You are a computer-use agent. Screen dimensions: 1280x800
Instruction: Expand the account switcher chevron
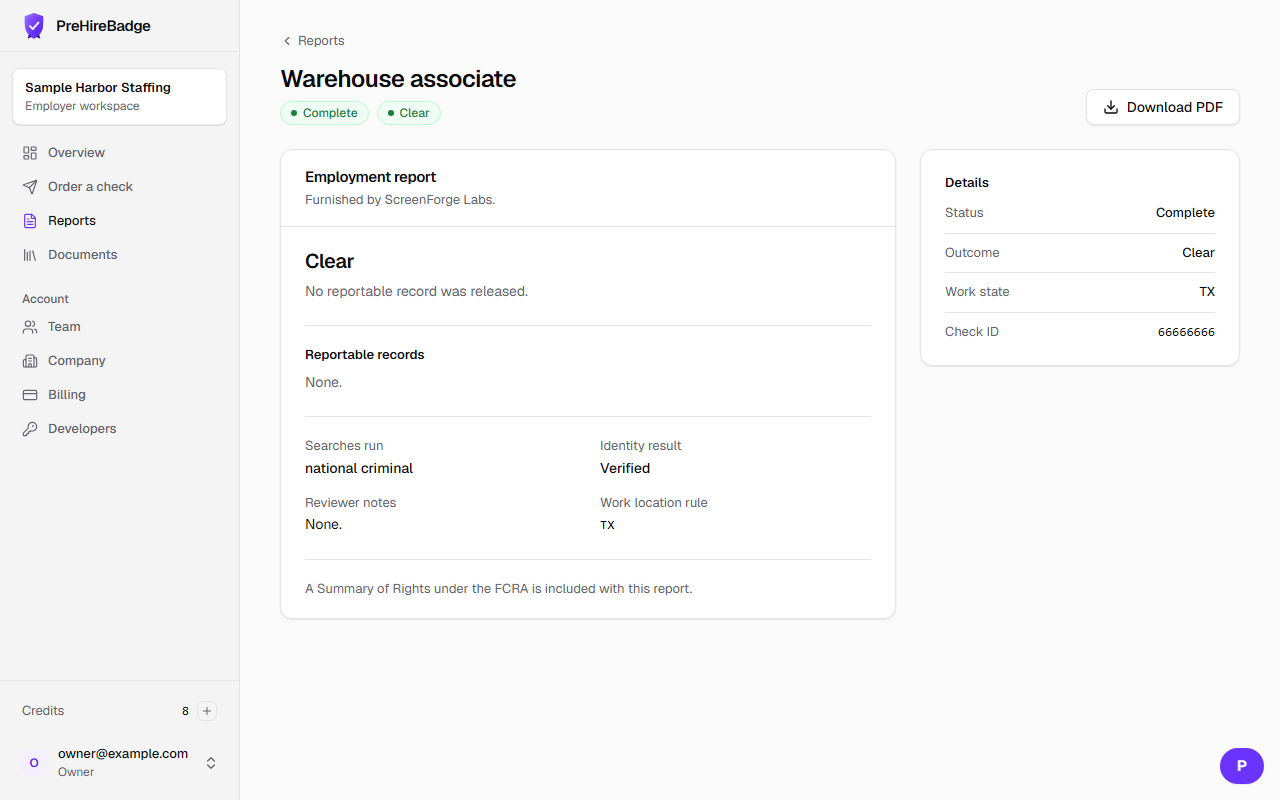click(x=211, y=763)
